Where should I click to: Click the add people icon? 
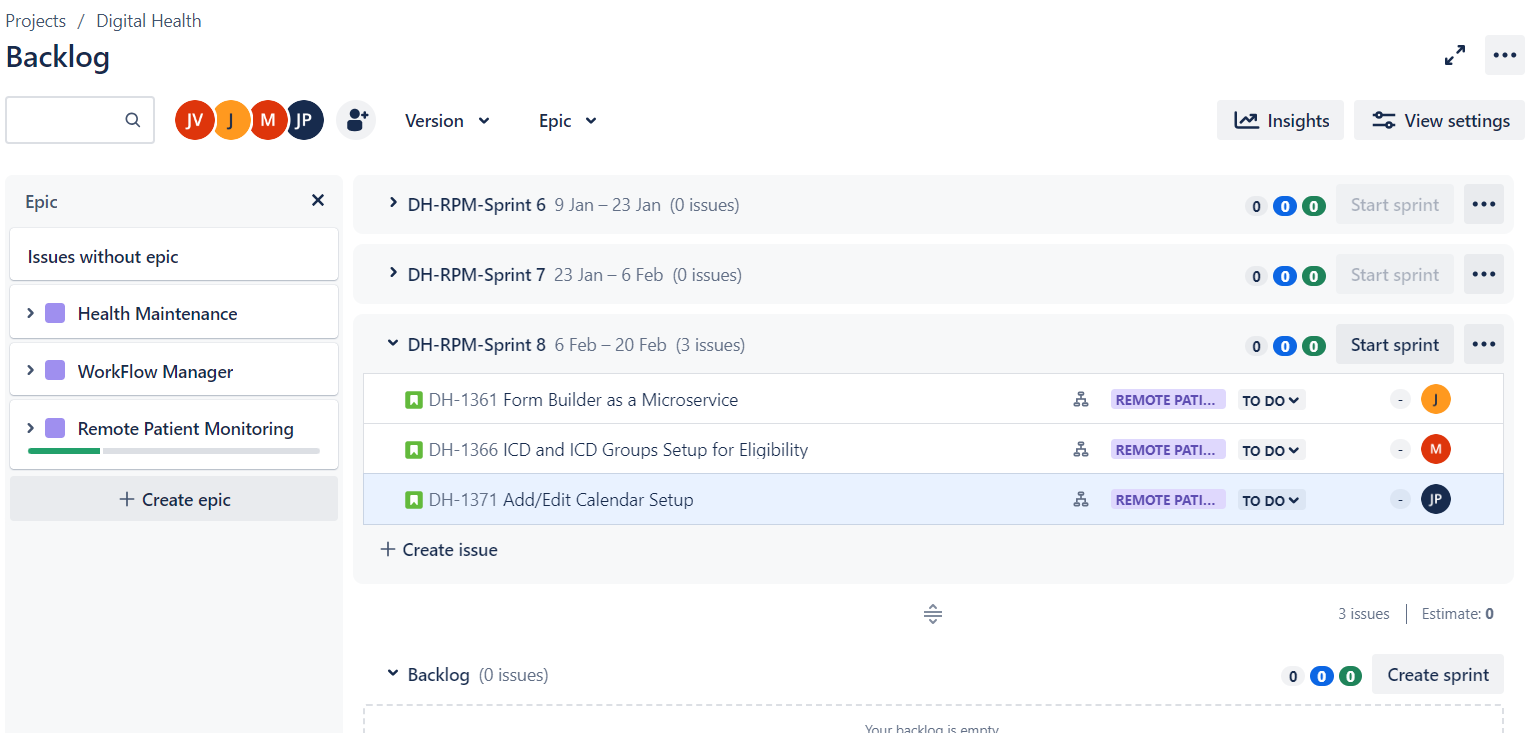[x=355, y=121]
